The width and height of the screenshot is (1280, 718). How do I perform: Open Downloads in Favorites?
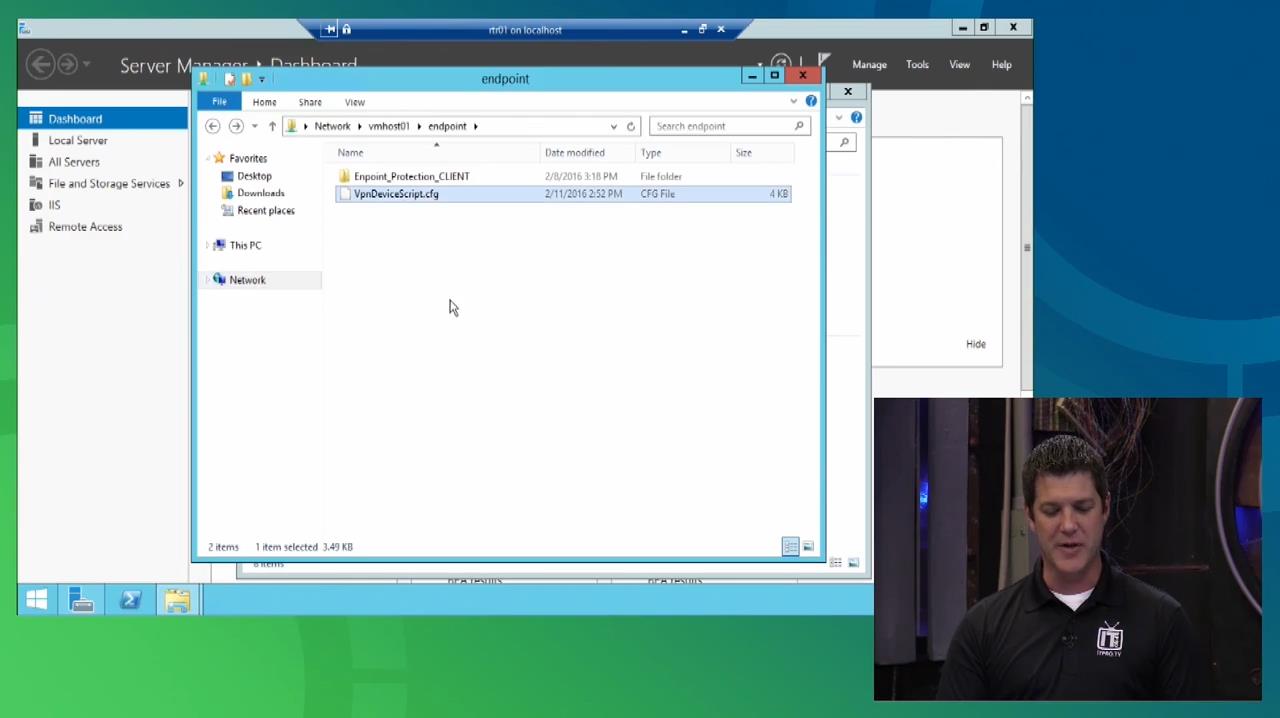point(261,193)
